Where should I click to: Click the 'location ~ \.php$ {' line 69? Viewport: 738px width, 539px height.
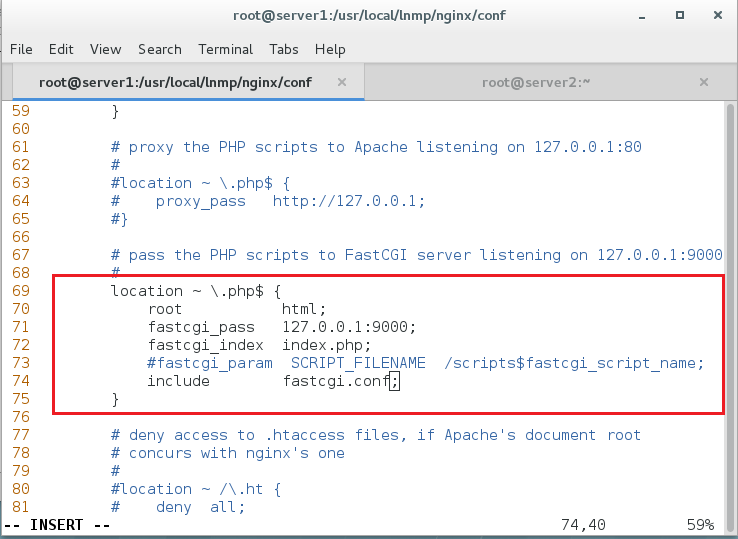tap(195, 291)
